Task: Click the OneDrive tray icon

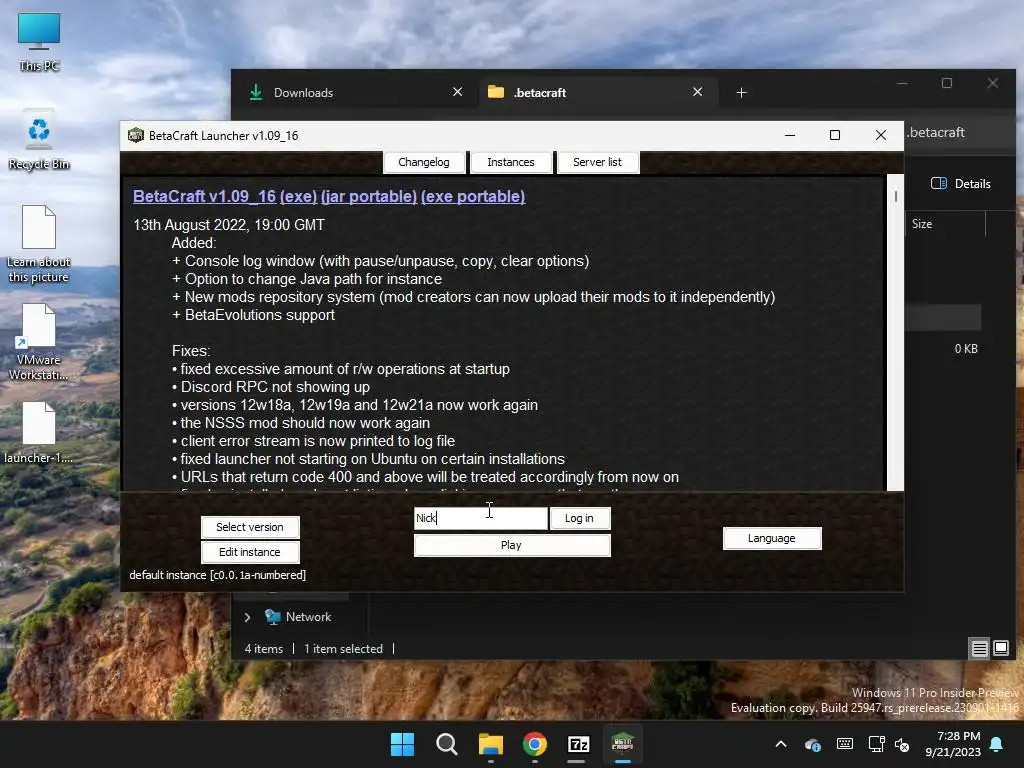Action: 813,744
